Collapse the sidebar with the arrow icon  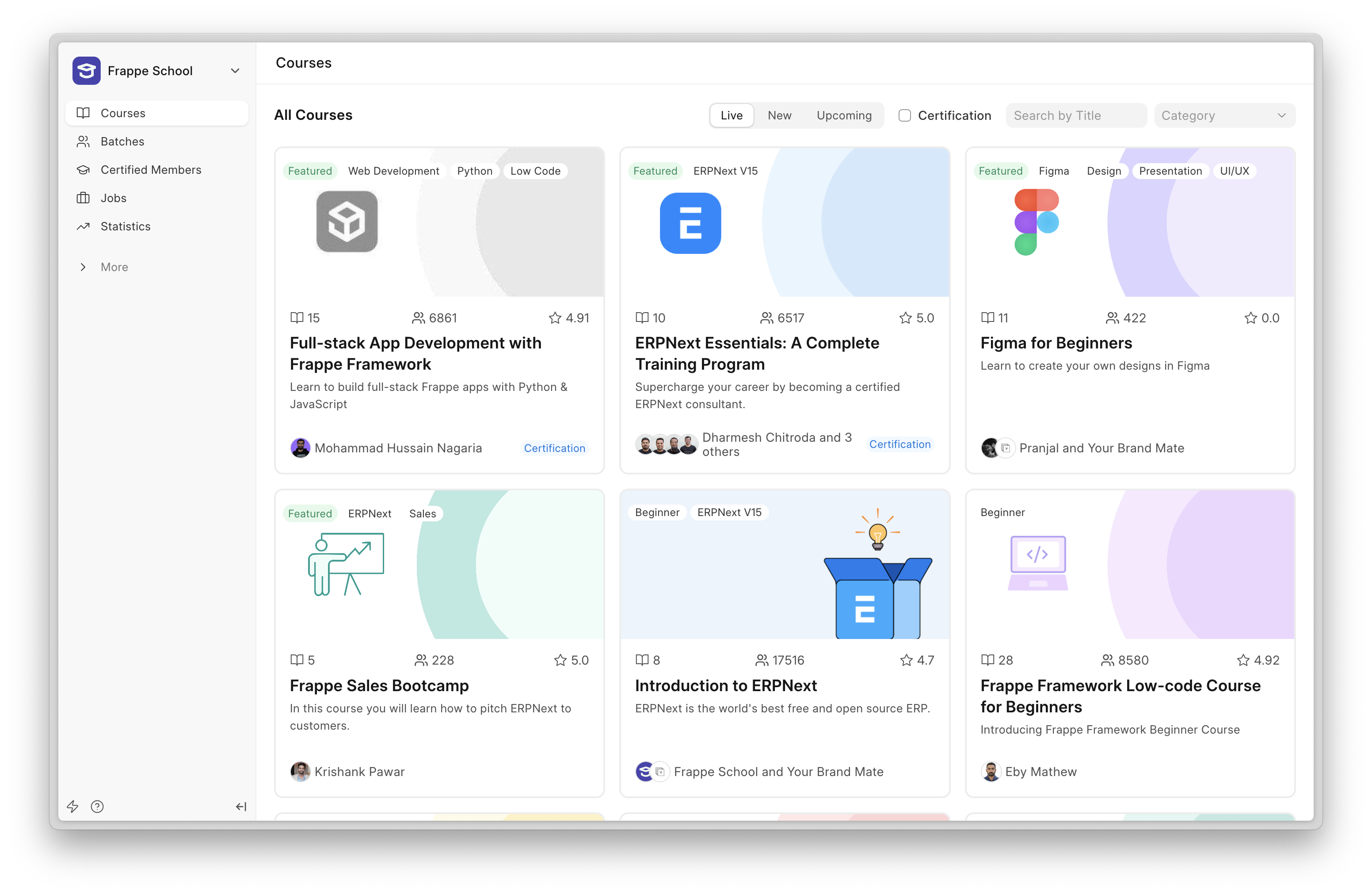coord(241,806)
